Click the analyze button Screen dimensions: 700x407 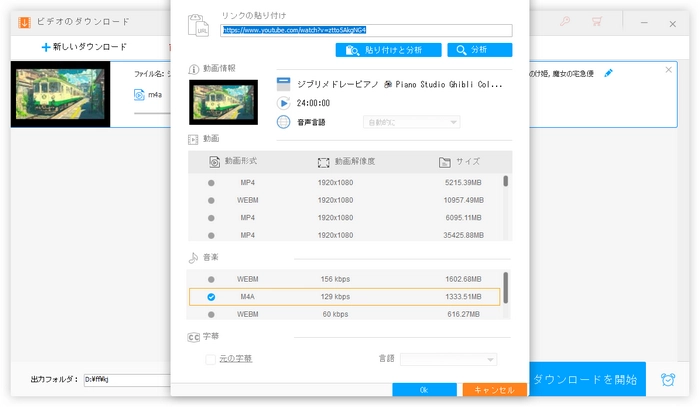click(x=479, y=50)
